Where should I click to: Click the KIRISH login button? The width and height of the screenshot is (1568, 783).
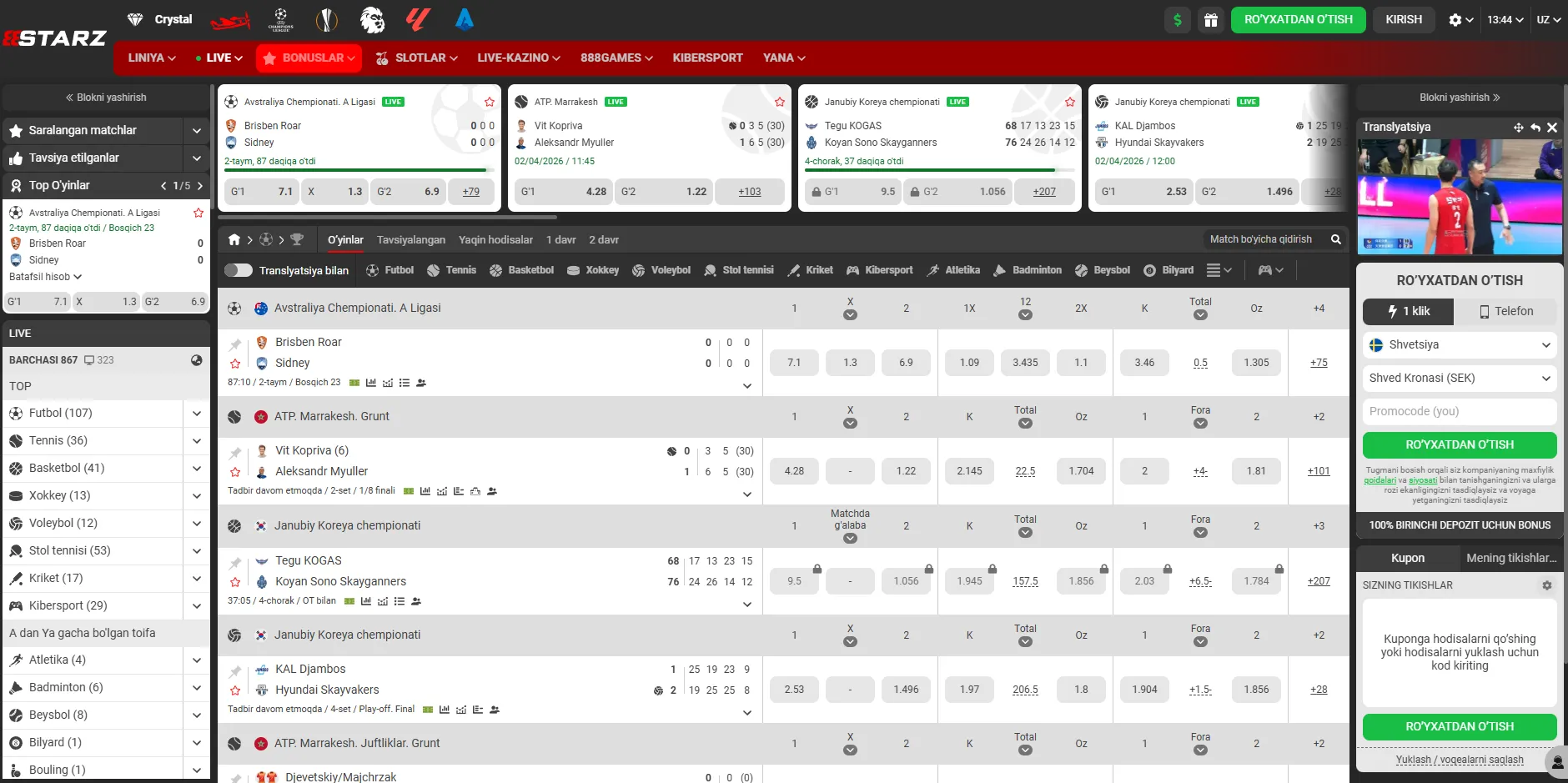coord(1404,20)
